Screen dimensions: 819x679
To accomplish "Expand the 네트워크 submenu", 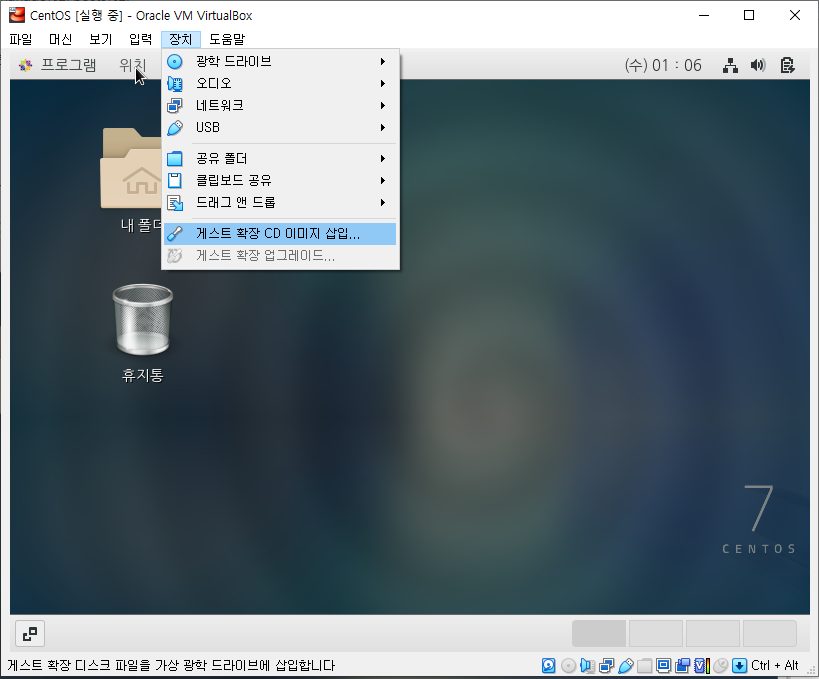I will (x=280, y=106).
